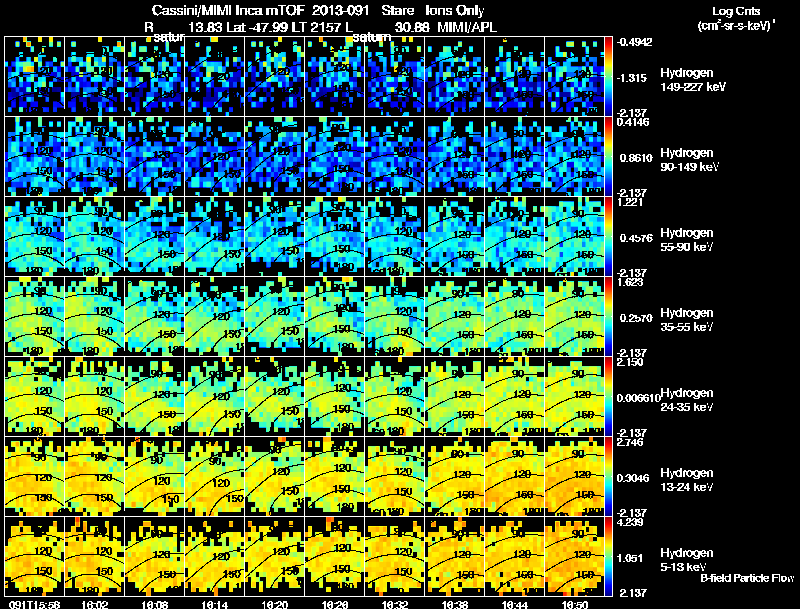Image resolution: width=800 pixels, height=609 pixels.
Task: Click the '1.221' colorbar value
Action: point(630,202)
